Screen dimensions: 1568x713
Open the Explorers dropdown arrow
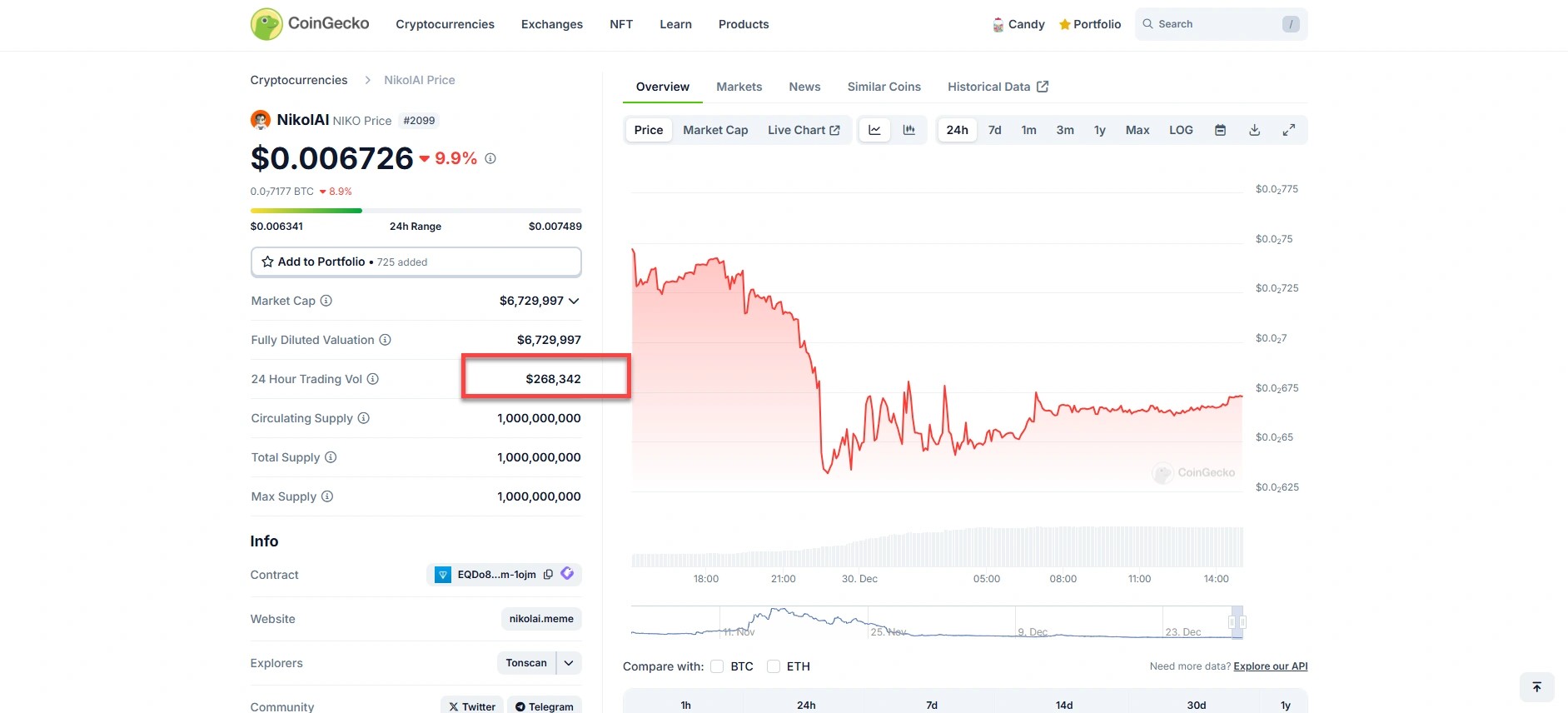[x=569, y=663]
